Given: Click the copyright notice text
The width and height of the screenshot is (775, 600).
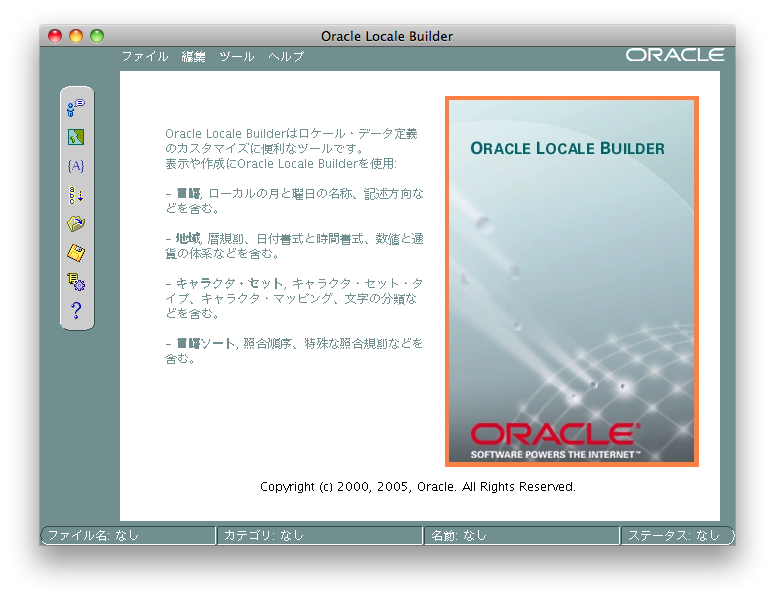Looking at the screenshot, I should coord(418,487).
